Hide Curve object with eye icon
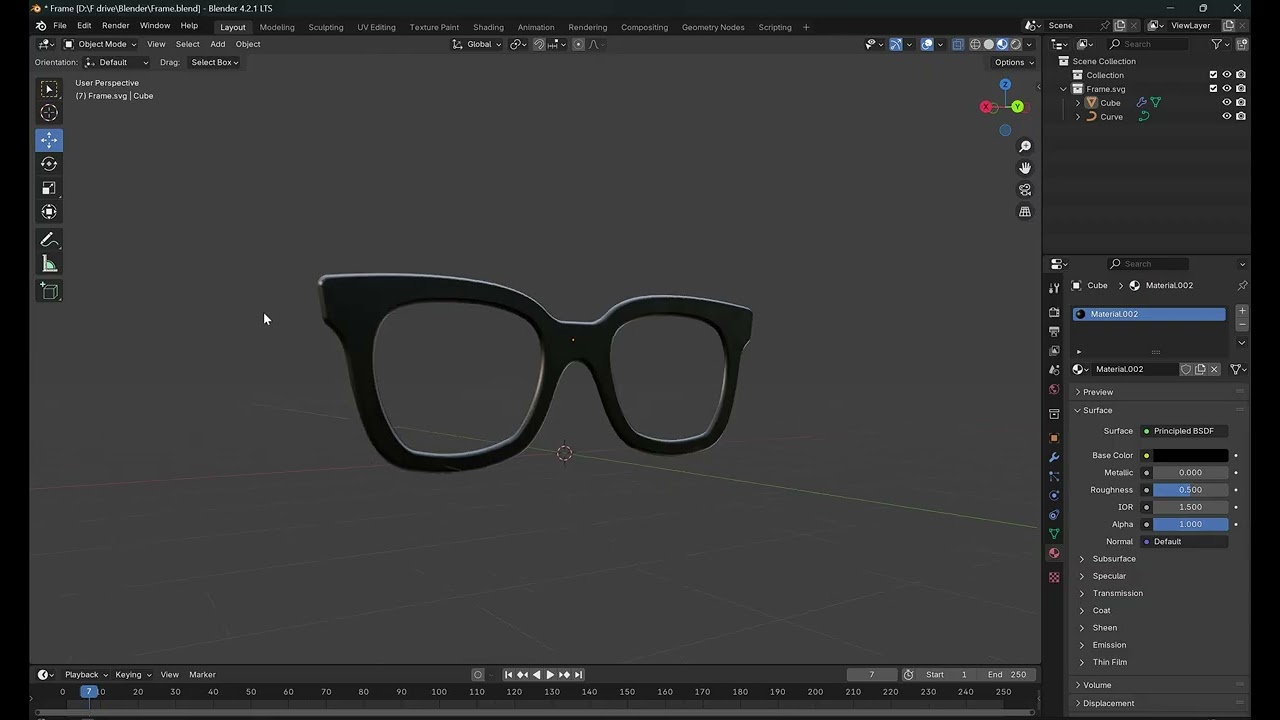The width and height of the screenshot is (1280, 720). point(1227,117)
